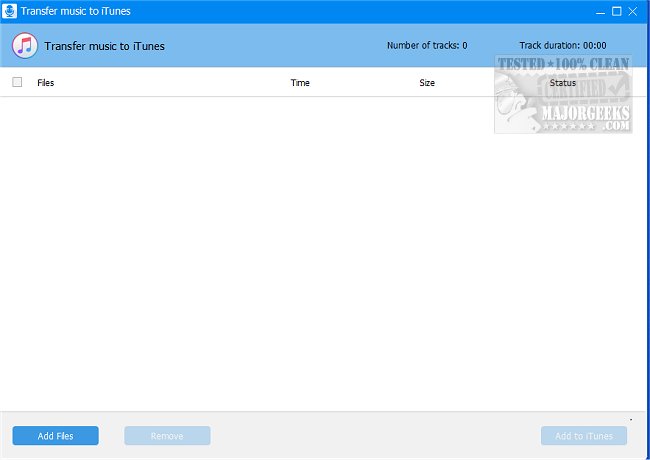Click the 'Transfer music to iTunes' heading

104,46
